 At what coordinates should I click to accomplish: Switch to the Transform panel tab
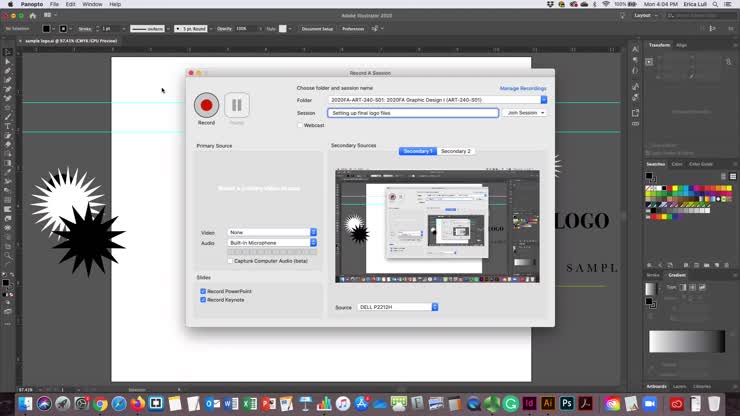click(659, 45)
